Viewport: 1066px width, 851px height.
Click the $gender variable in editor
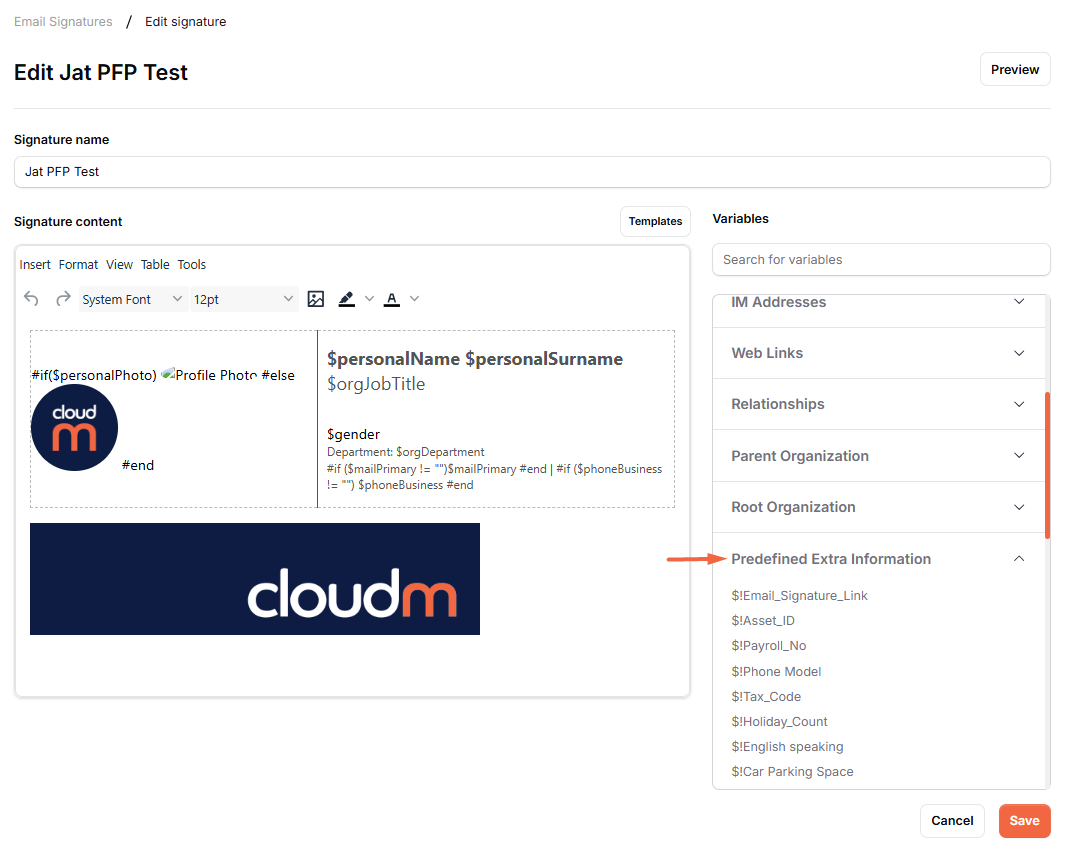point(354,434)
